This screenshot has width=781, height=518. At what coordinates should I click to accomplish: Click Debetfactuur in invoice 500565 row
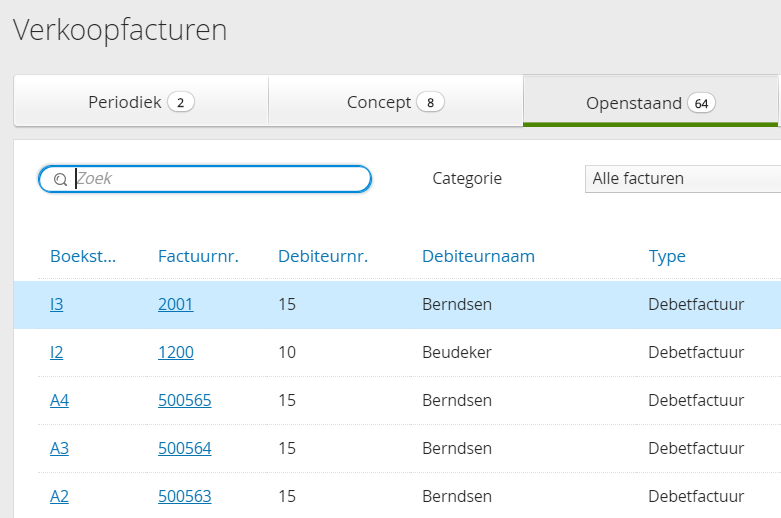click(696, 400)
